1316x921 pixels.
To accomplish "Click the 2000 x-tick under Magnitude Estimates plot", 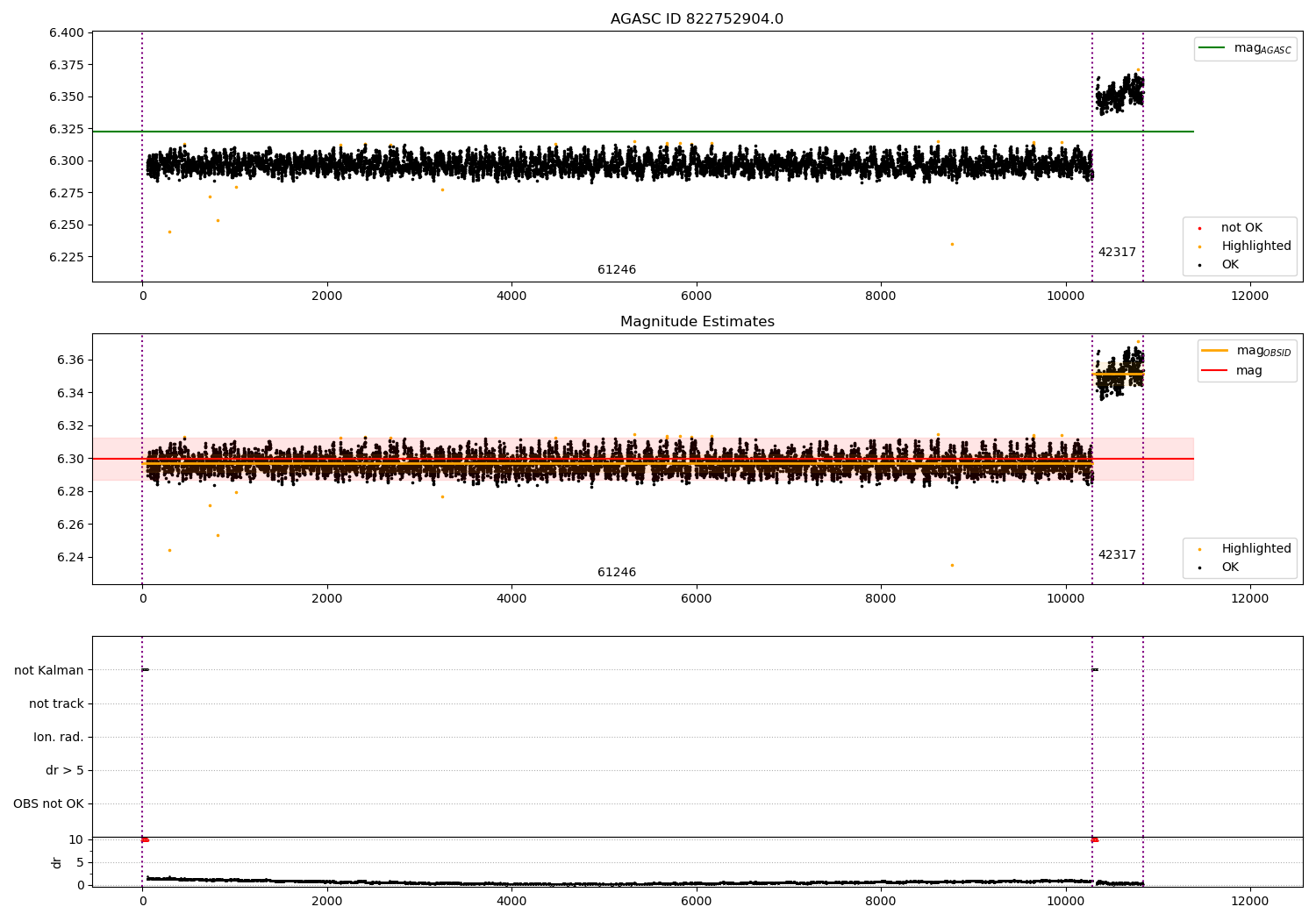I will coord(327,599).
